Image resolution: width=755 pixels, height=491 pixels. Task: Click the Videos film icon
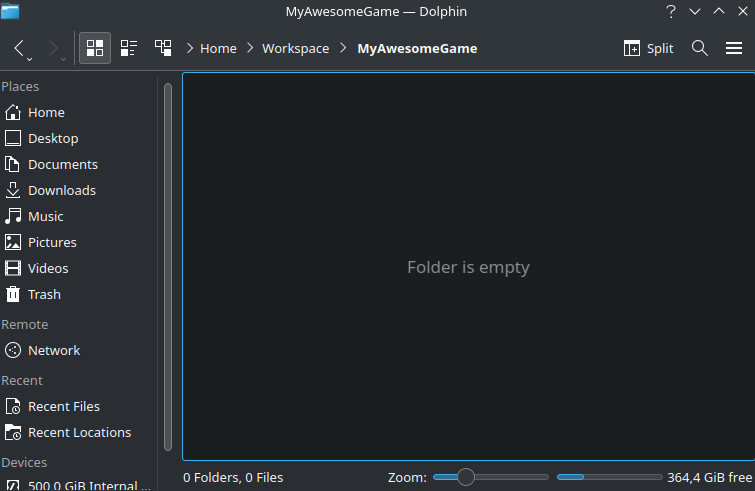click(13, 268)
